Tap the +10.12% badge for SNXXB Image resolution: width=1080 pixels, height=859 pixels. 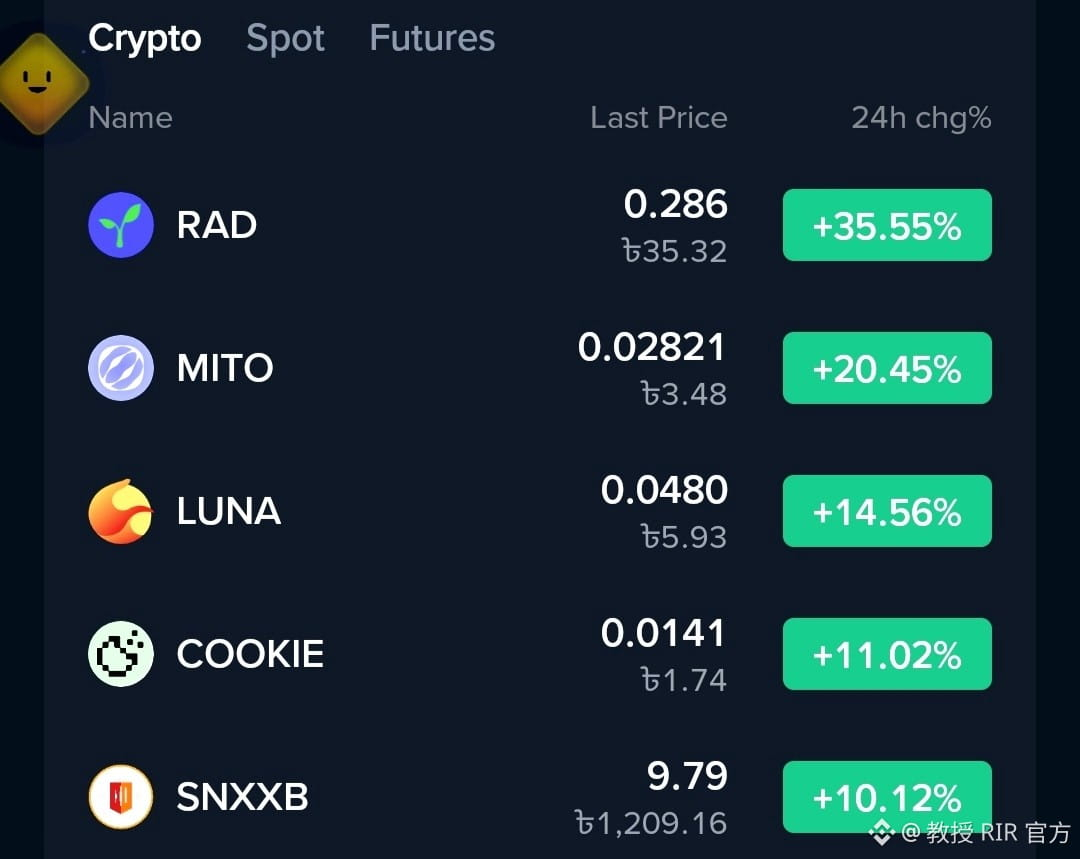(x=887, y=797)
